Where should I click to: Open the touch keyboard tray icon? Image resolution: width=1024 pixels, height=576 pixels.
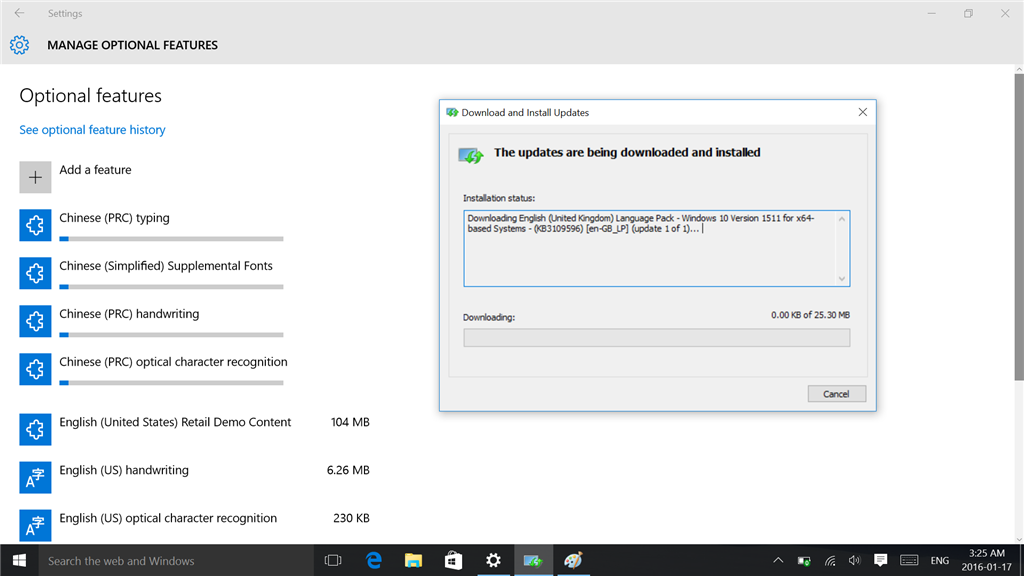pyautogui.click(x=909, y=560)
